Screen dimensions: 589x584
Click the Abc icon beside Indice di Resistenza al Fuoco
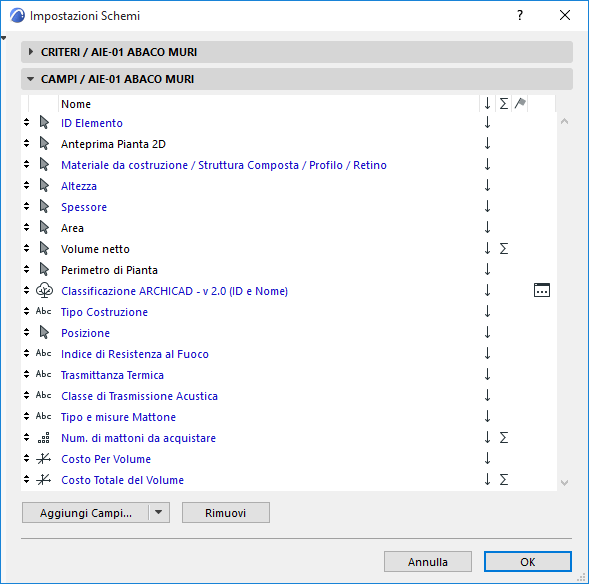[44, 353]
